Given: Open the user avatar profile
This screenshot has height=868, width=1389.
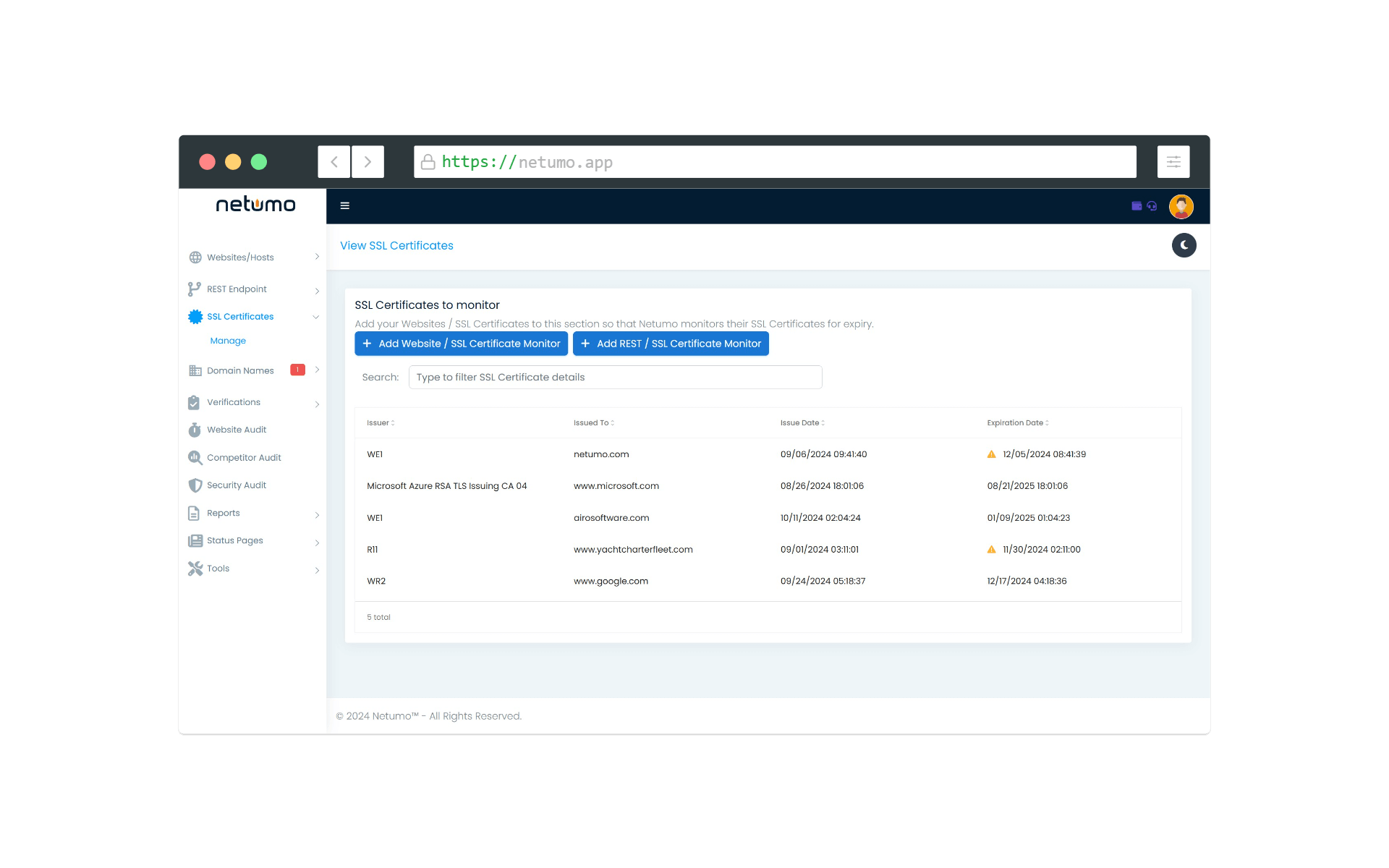Looking at the screenshot, I should coord(1181,206).
